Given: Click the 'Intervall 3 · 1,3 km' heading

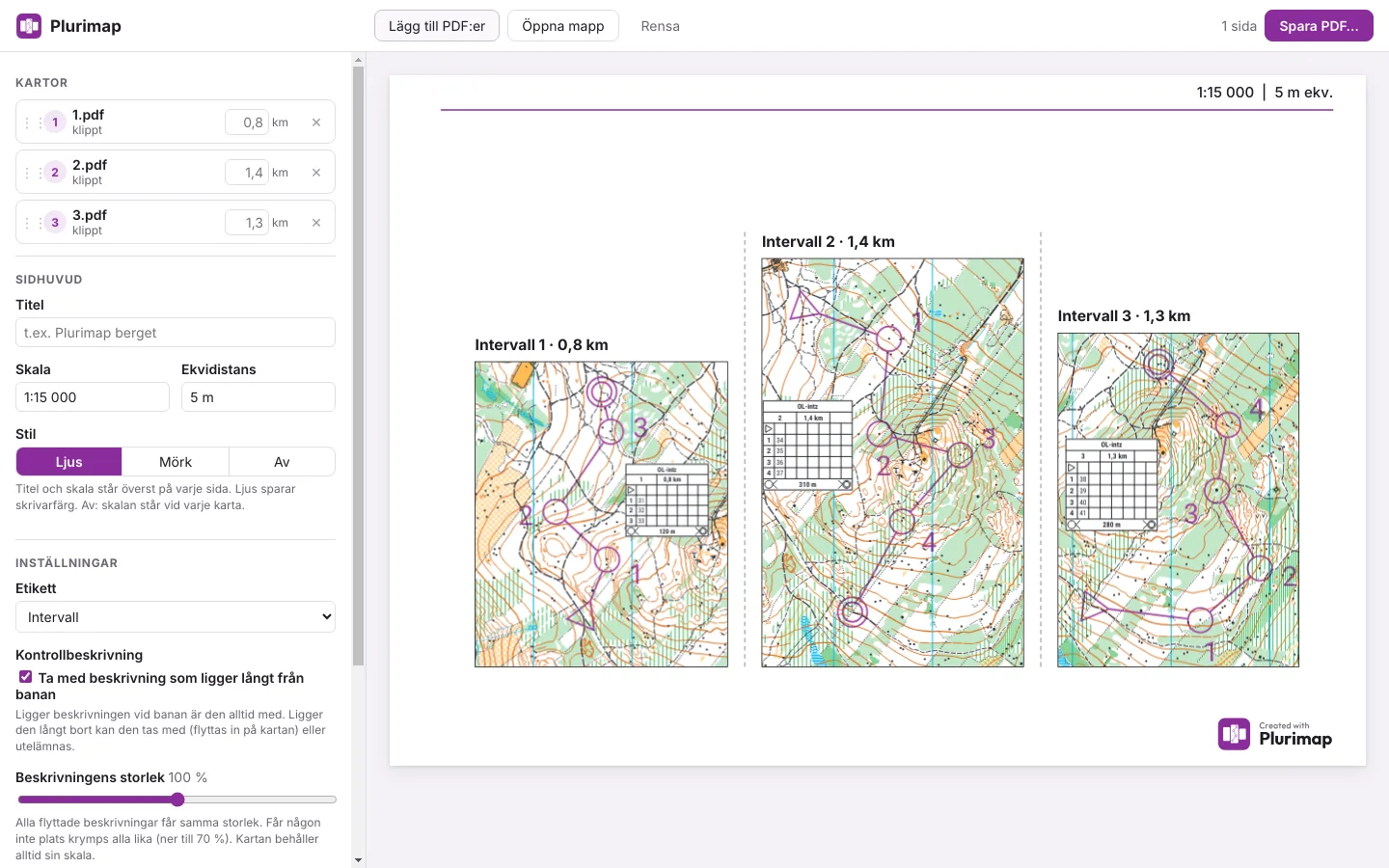Looking at the screenshot, I should pos(1124,316).
